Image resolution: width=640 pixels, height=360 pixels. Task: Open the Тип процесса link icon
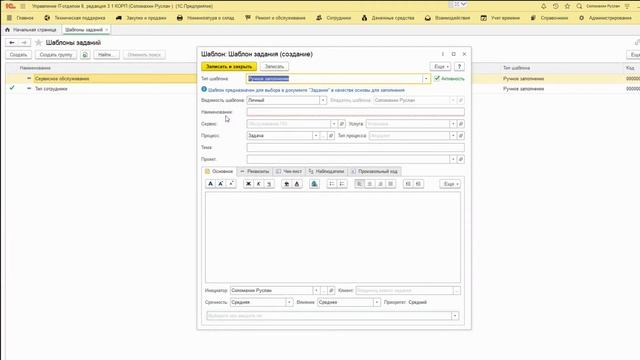[461, 136]
